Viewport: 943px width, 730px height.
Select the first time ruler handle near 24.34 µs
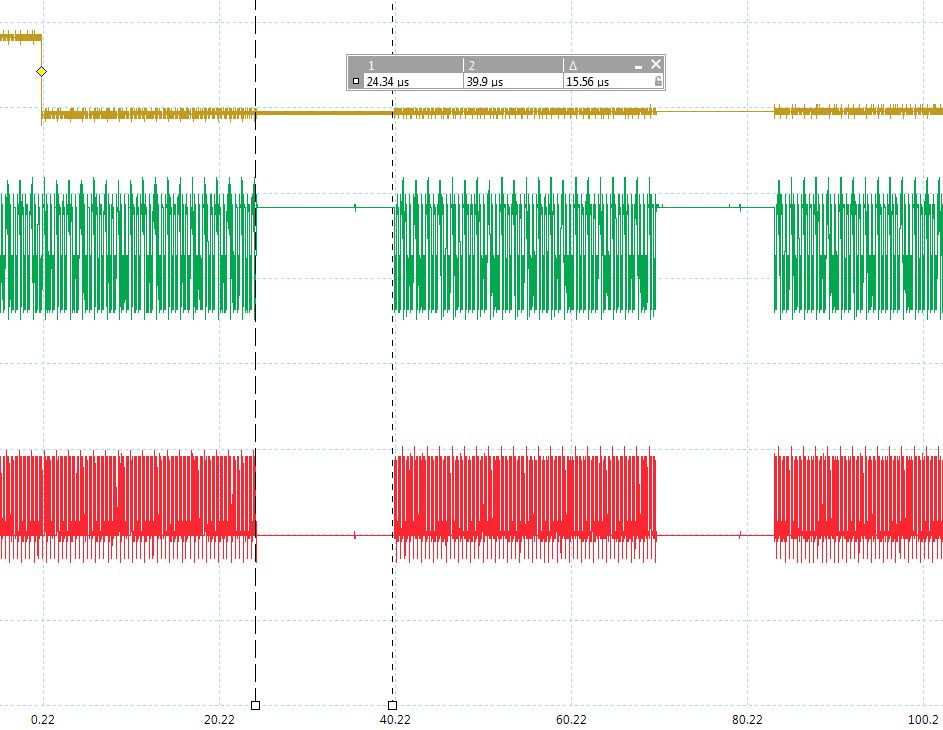tap(256, 705)
